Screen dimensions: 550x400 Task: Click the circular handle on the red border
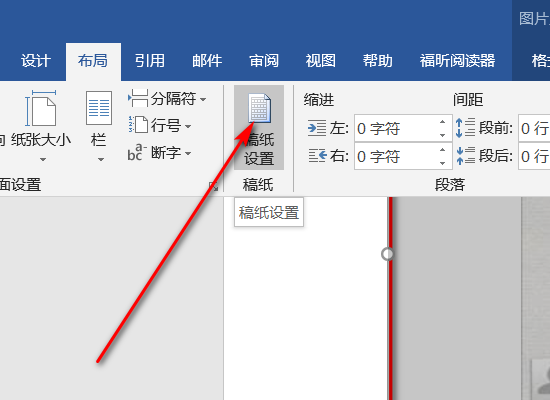388,254
